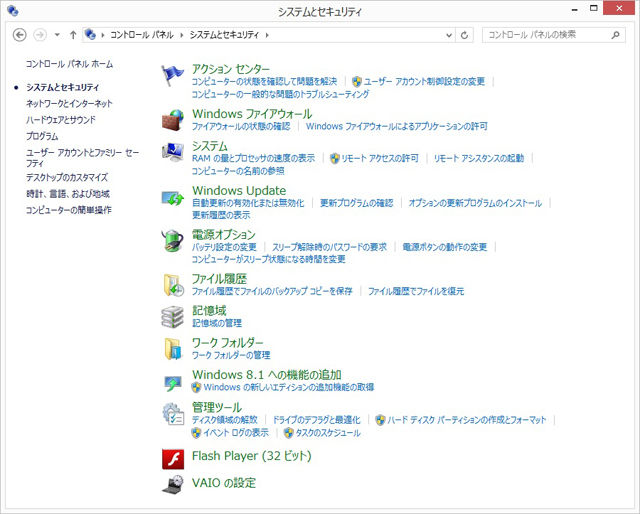
Task: Open the 管理ツール heading link
Action: tap(217, 407)
